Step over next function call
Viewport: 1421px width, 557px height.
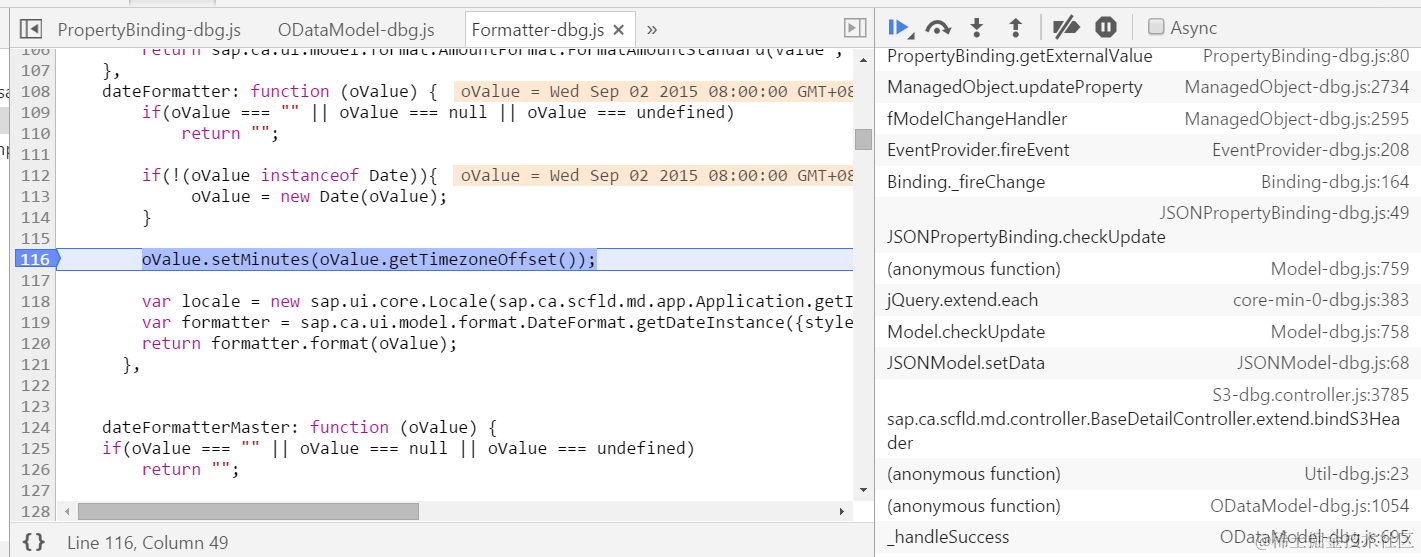[x=937, y=27]
